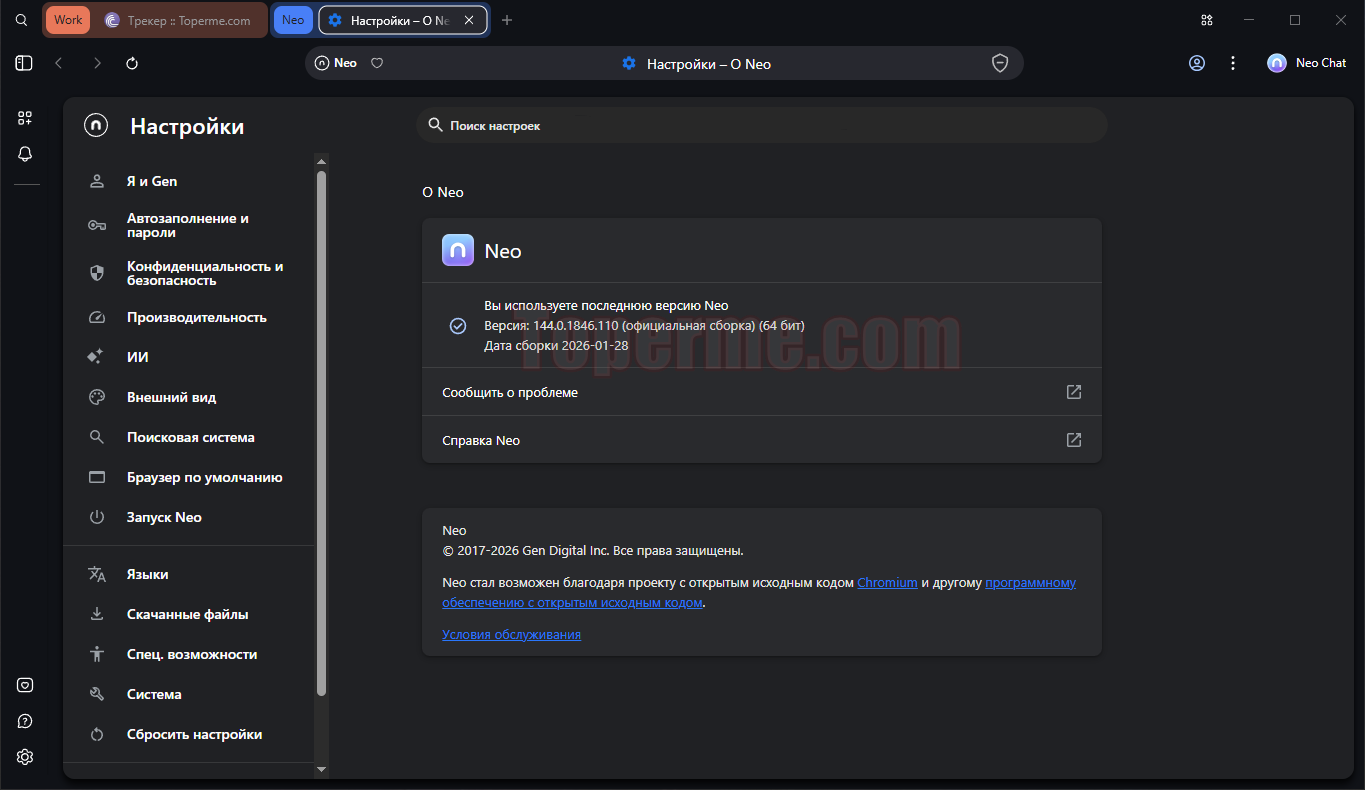Open Запуск Neo settings section

point(191,517)
